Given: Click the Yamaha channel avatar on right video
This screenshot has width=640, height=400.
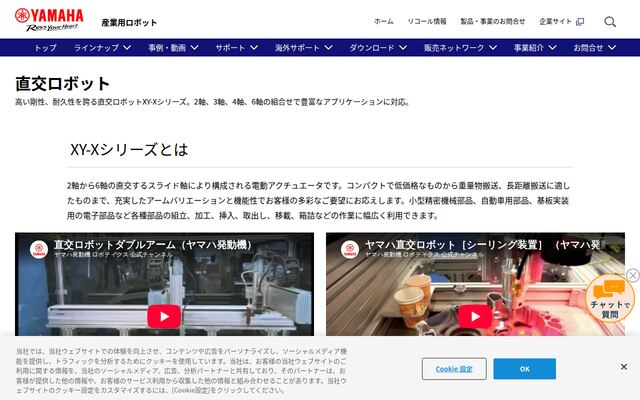Looking at the screenshot, I should point(350,249).
